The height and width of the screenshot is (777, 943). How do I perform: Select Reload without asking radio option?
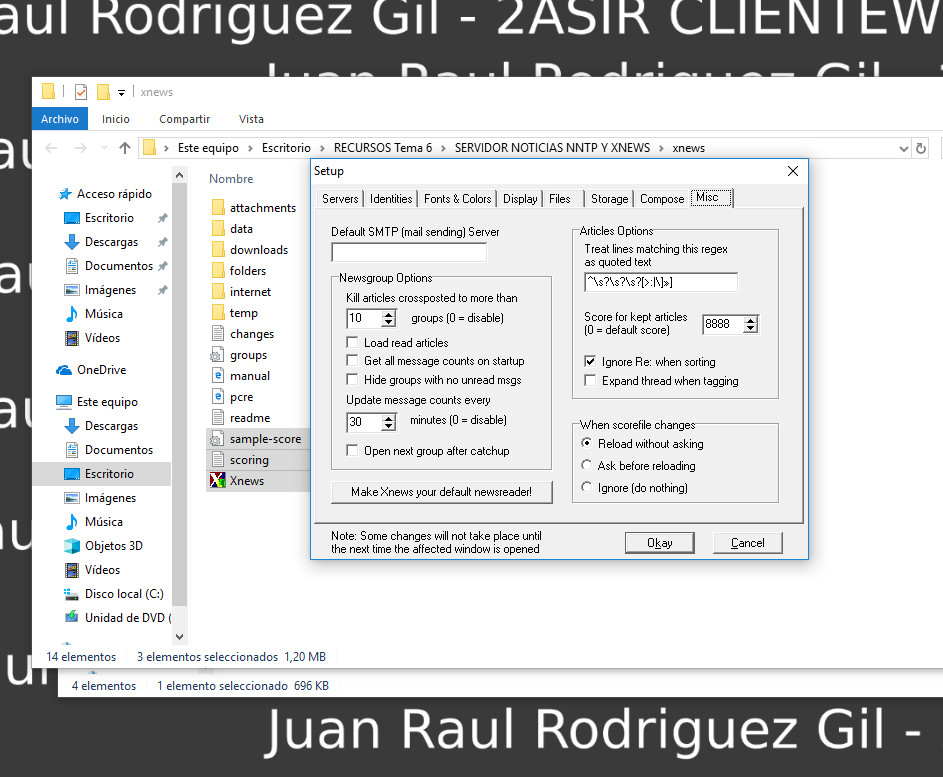(x=586, y=443)
